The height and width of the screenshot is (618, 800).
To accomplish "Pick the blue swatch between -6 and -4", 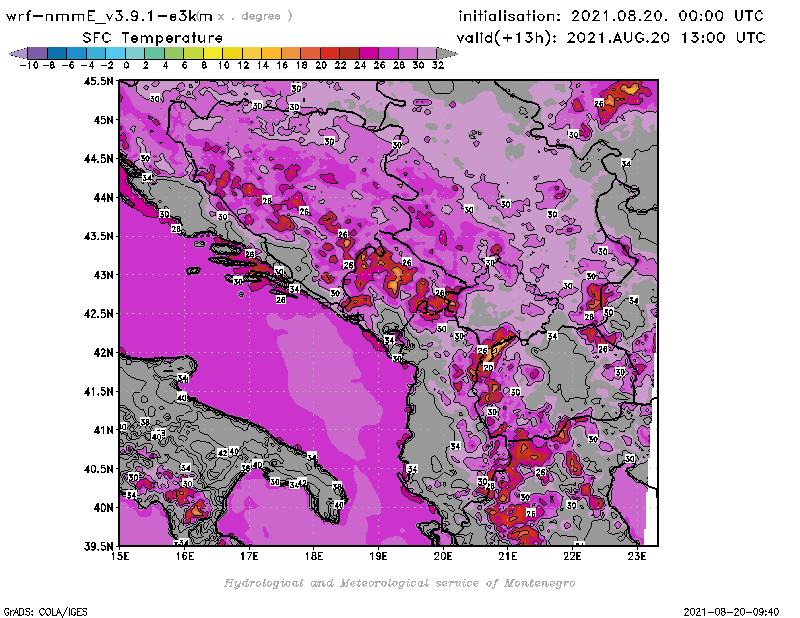I will click(x=77, y=53).
